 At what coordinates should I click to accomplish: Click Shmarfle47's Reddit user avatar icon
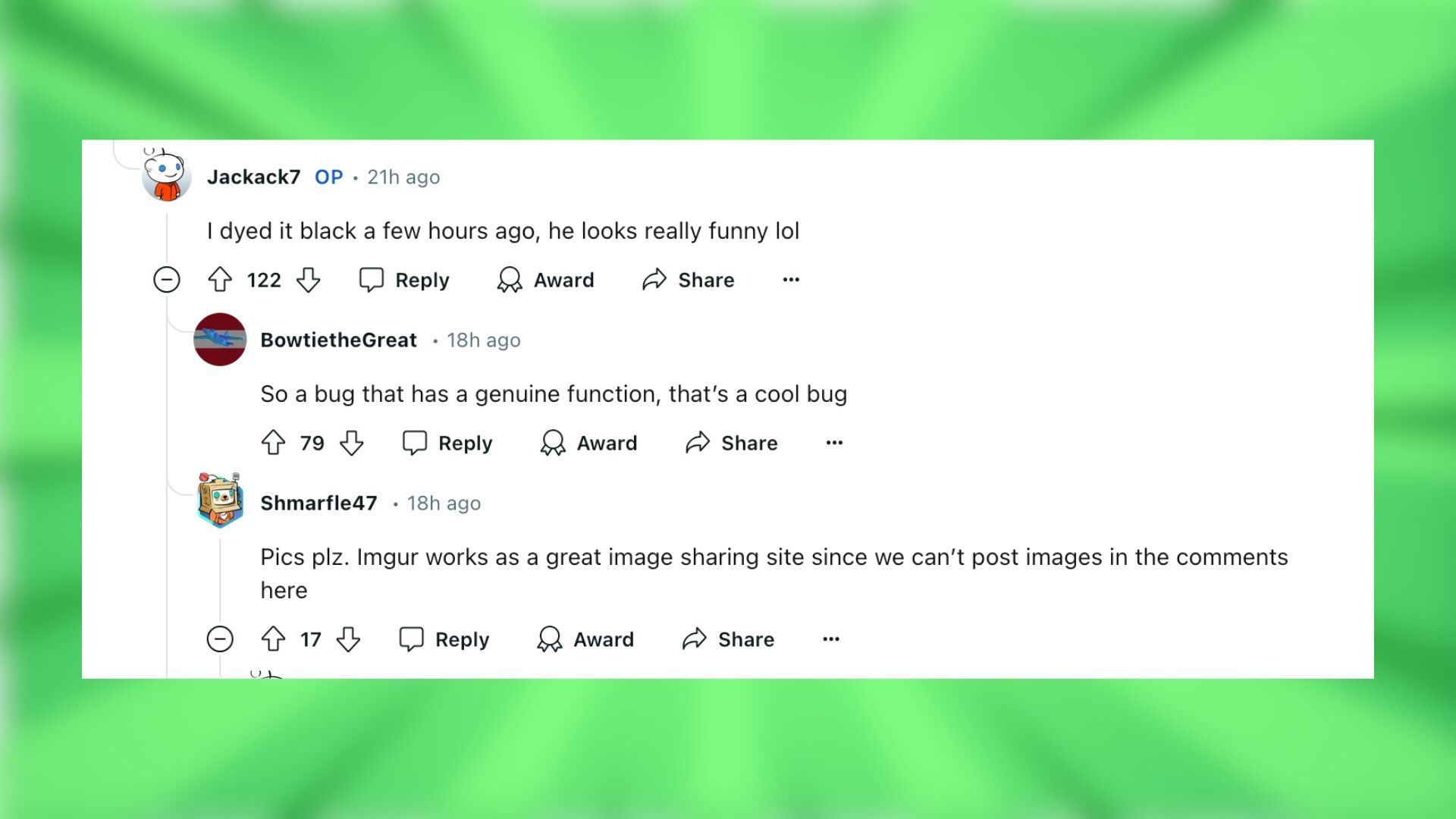click(220, 502)
